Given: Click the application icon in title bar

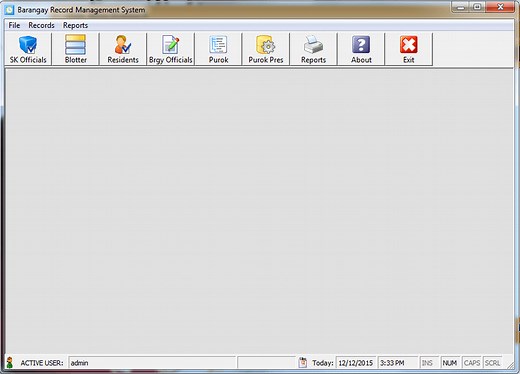Looking at the screenshot, I should (9, 10).
